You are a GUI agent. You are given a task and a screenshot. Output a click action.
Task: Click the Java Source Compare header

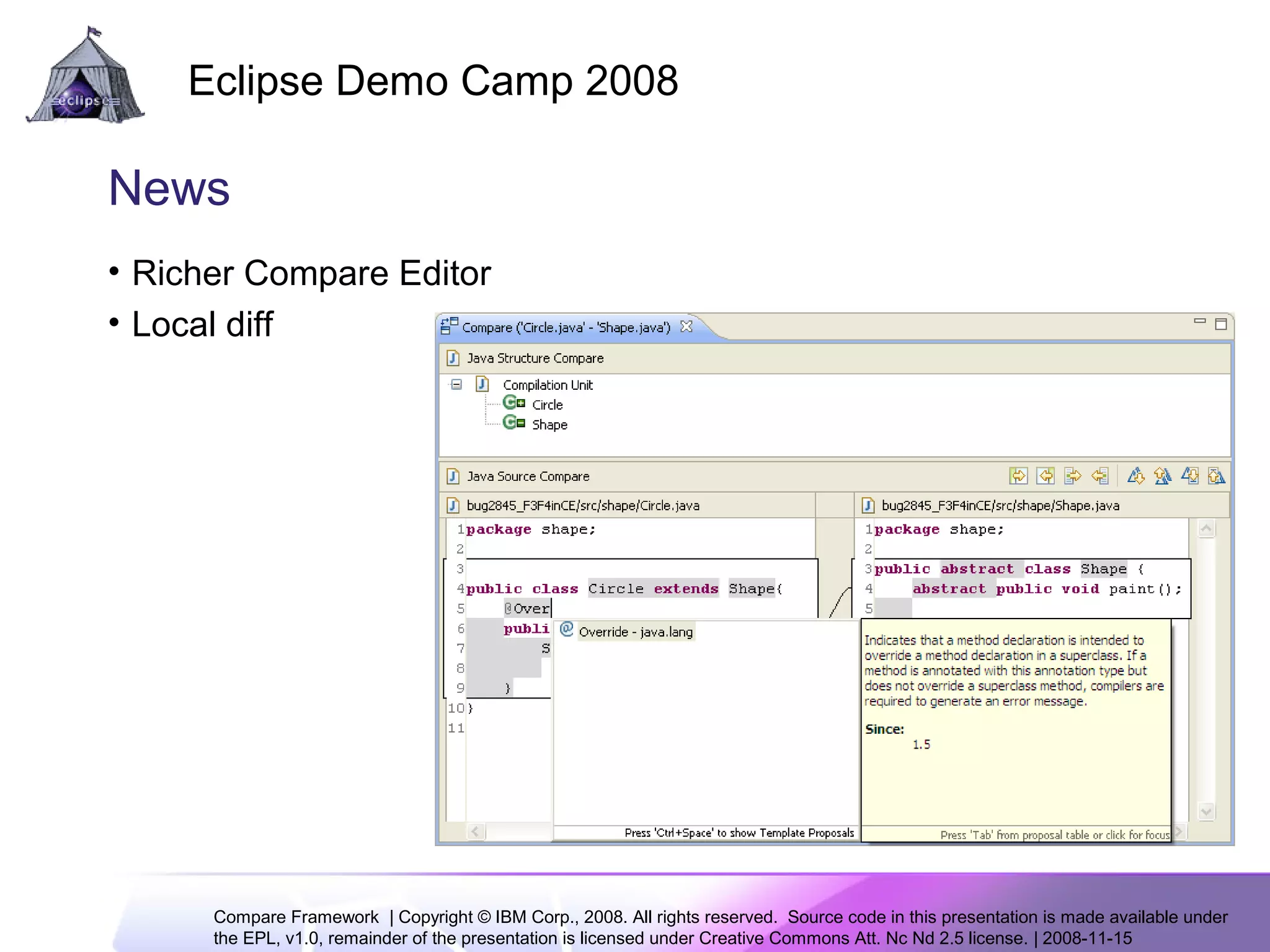coord(528,476)
